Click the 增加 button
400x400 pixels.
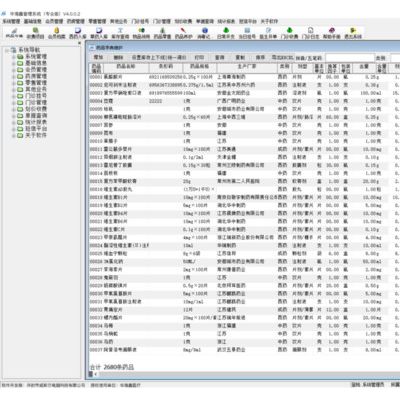[98, 57]
